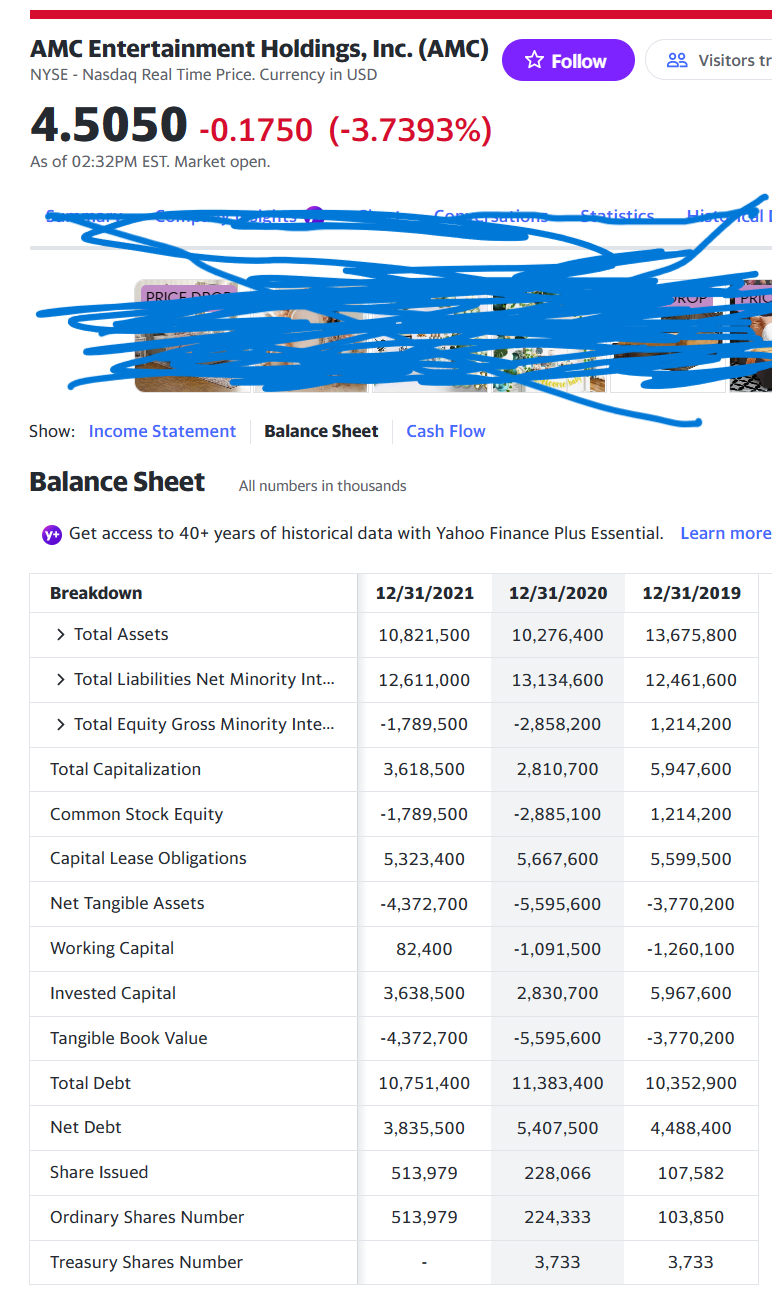772x1304 pixels.
Task: Click the purple Follow button
Action: (568, 60)
